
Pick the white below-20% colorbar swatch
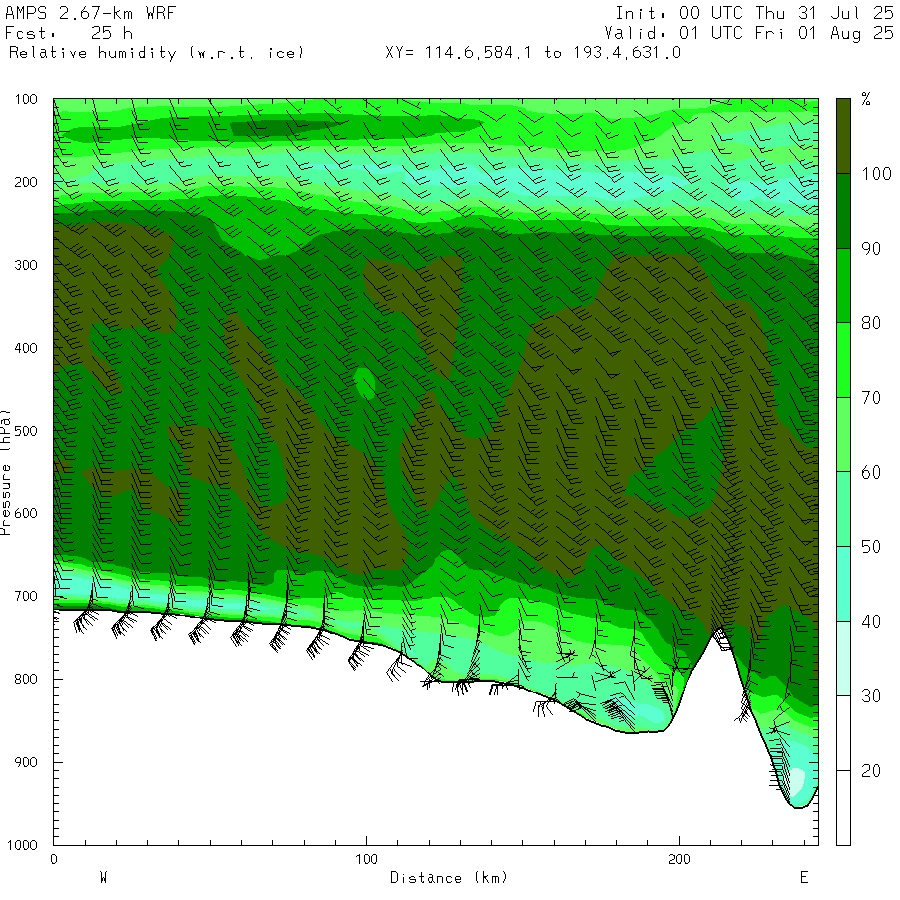[x=843, y=808]
